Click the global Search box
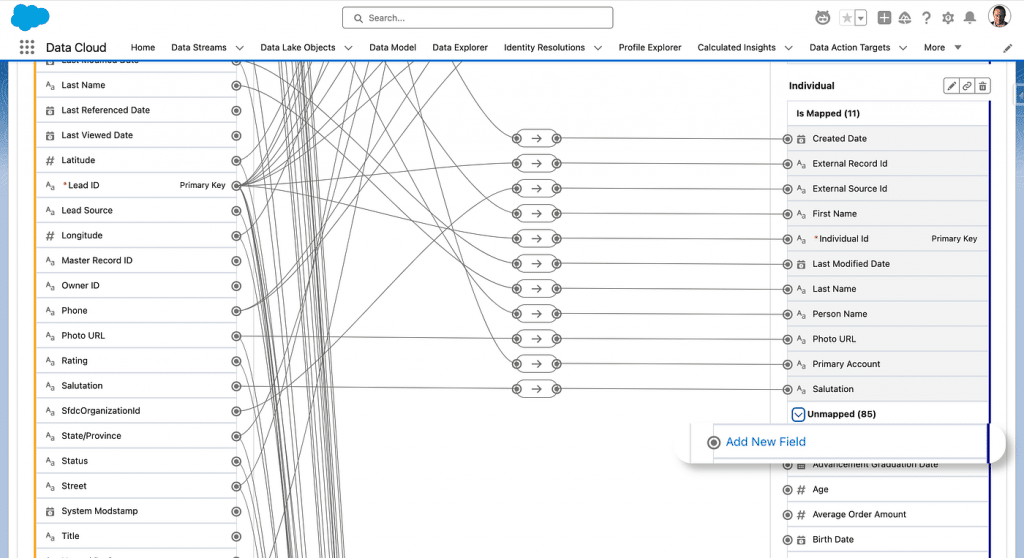 (x=477, y=18)
